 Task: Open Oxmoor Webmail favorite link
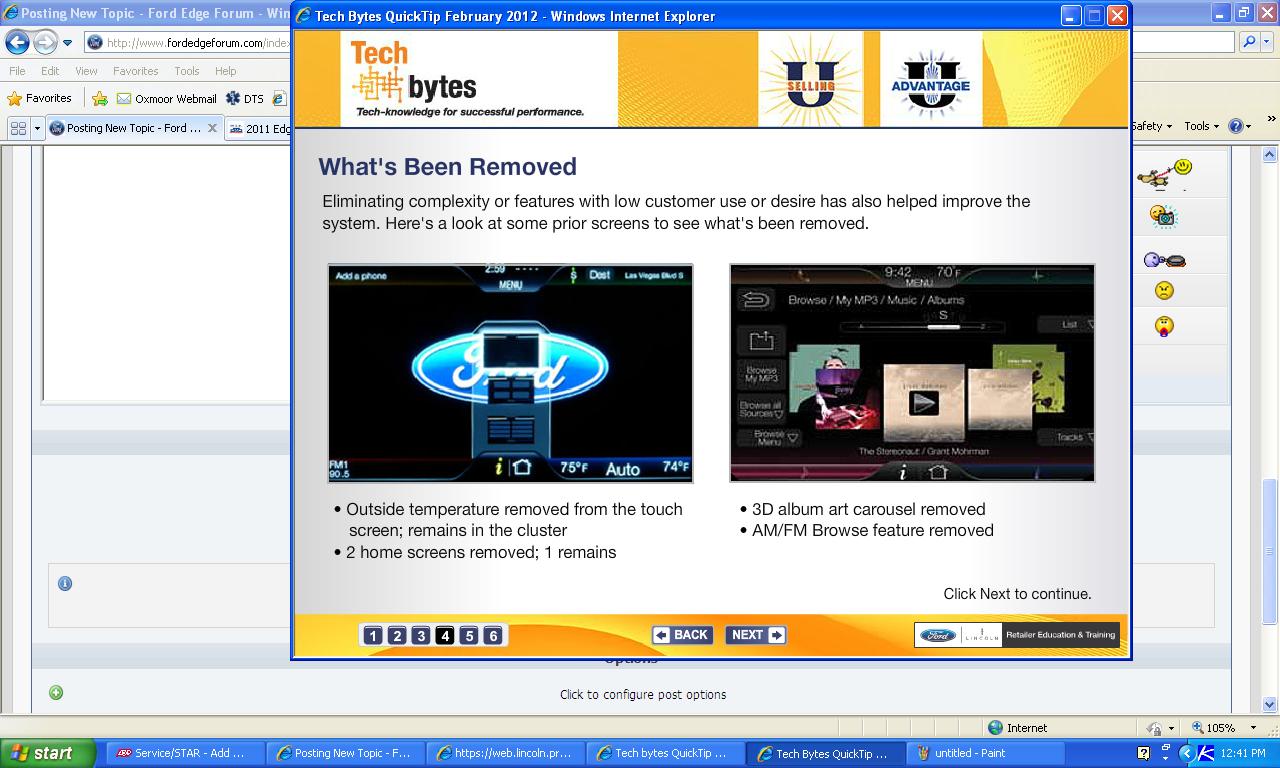click(167, 98)
